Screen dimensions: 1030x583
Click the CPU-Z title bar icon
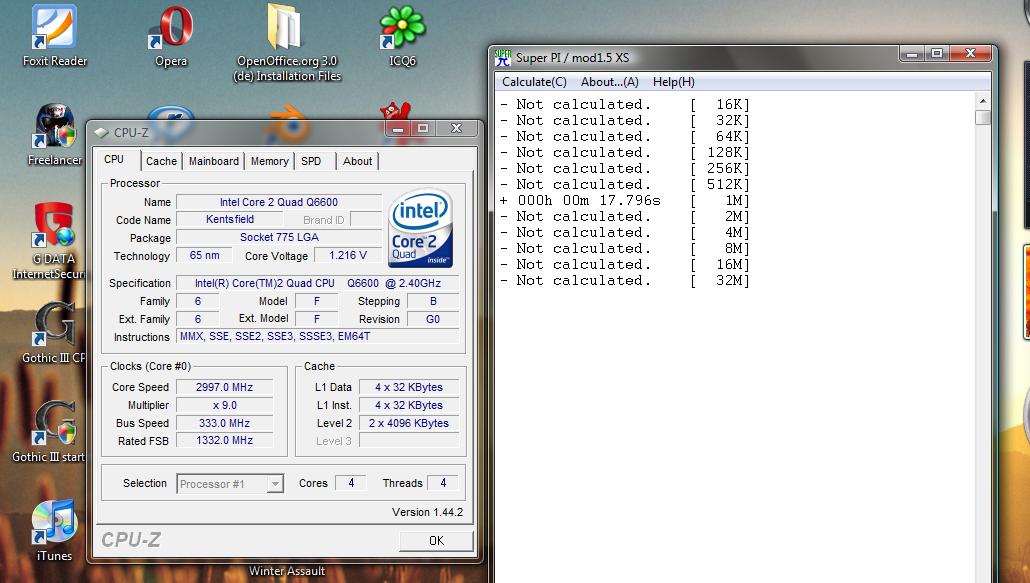(x=101, y=133)
